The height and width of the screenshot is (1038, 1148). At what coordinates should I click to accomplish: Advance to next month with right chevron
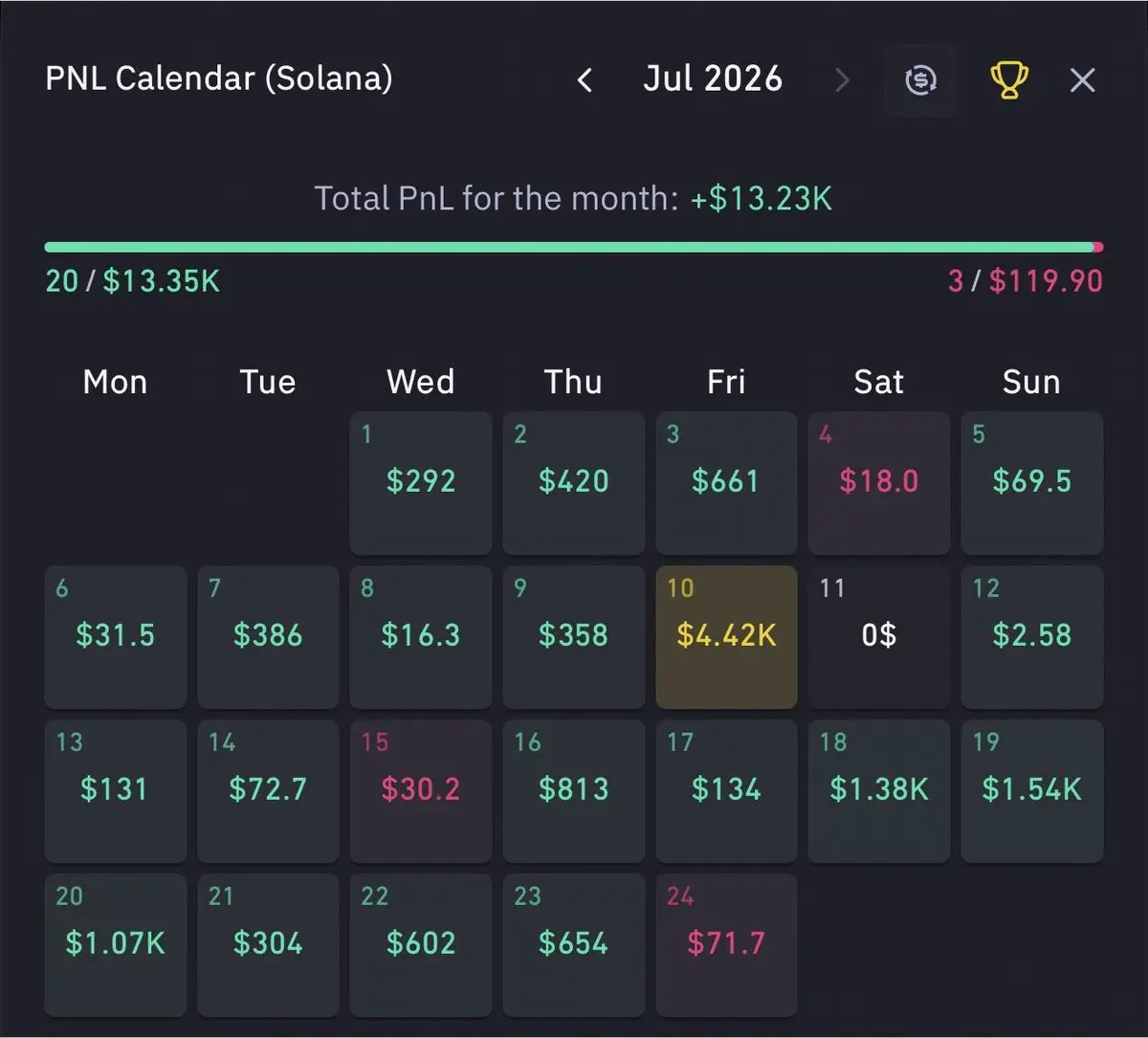tap(842, 80)
